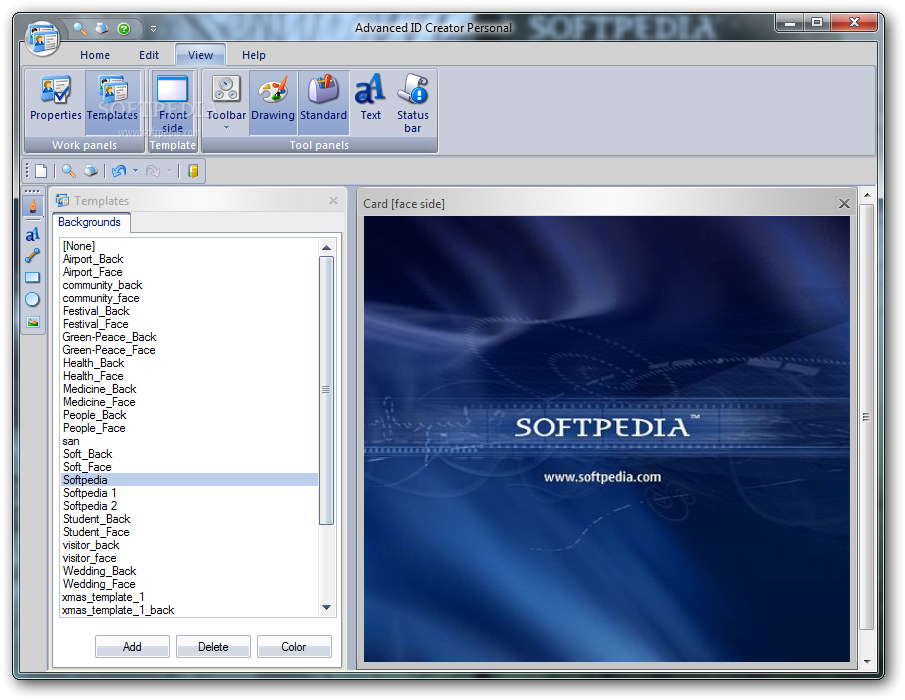Viewport: 905px width, 700px height.
Task: Click the up arrow of the backgrounds list scrollbar
Action: click(326, 248)
